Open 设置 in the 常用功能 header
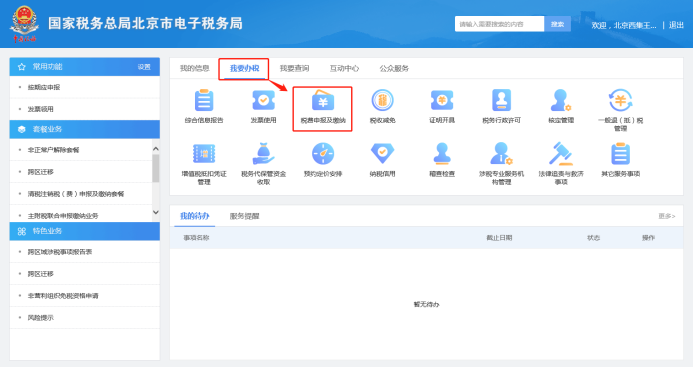Screen dimensions: 693x368 [x=144, y=67]
